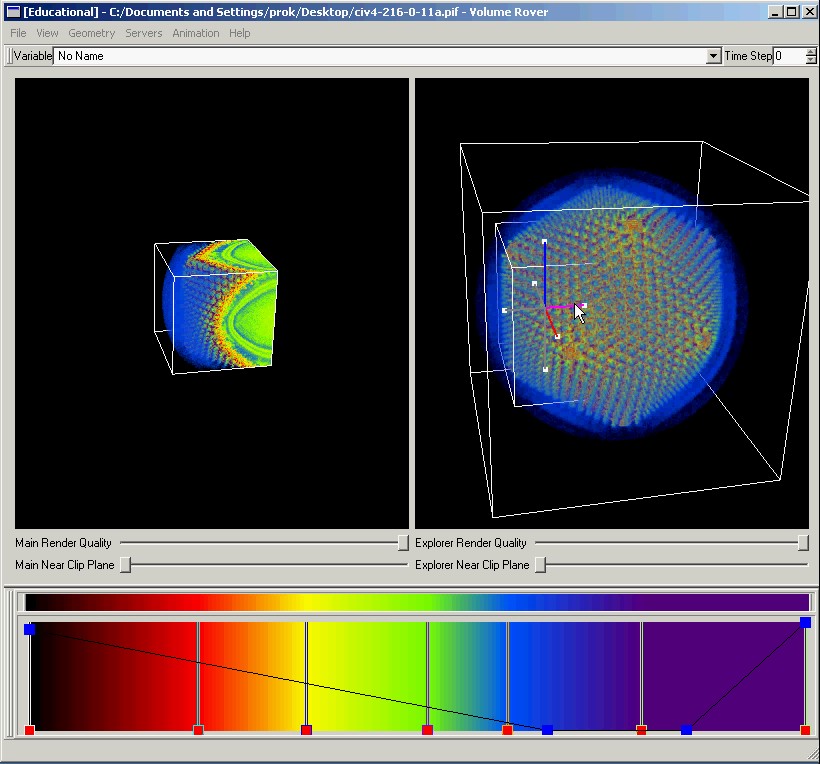The image size is (820, 764).
Task: Click into the Time Step input field
Action: (788, 56)
